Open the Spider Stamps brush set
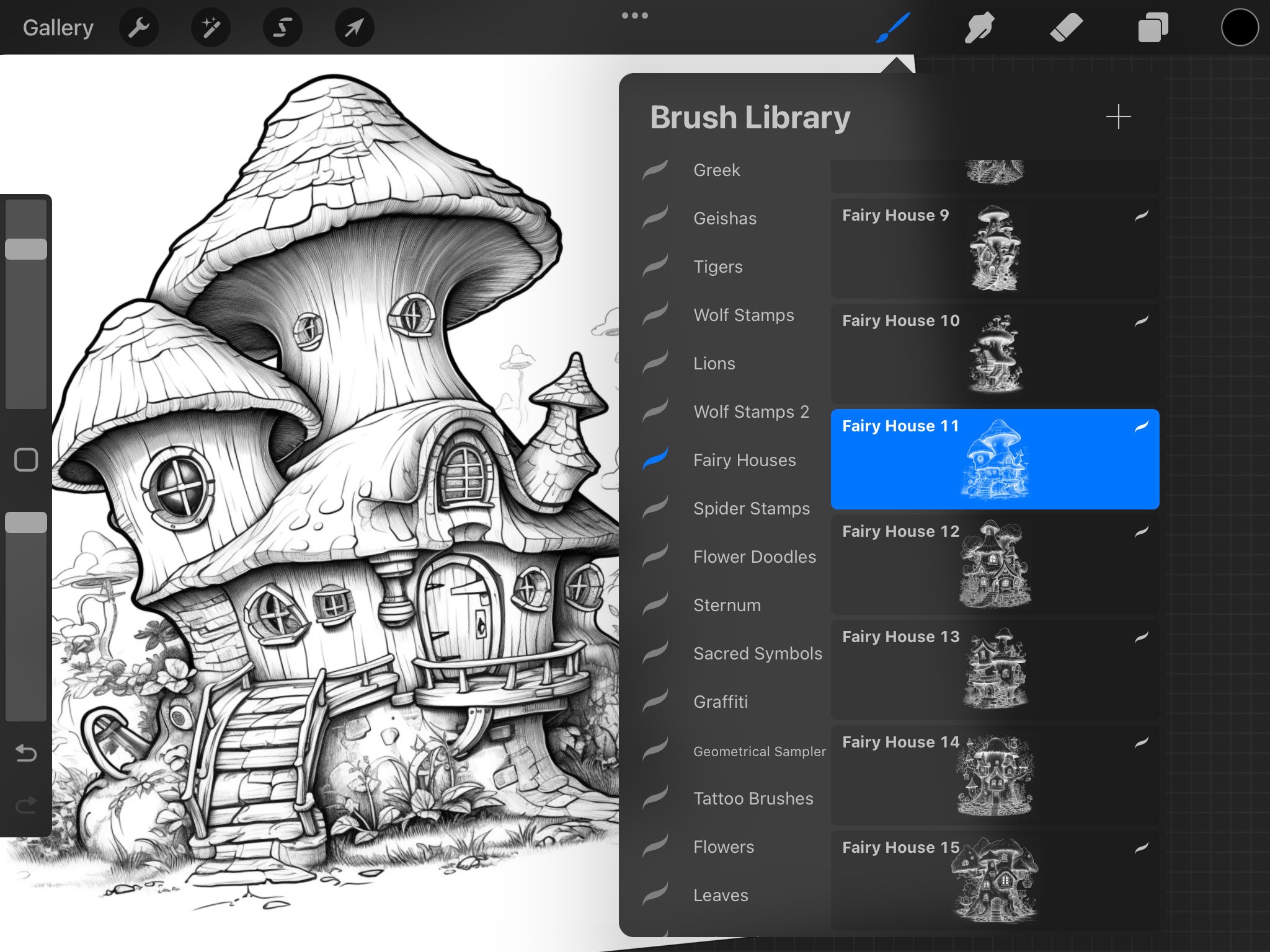Viewport: 1270px width, 952px height. click(752, 508)
